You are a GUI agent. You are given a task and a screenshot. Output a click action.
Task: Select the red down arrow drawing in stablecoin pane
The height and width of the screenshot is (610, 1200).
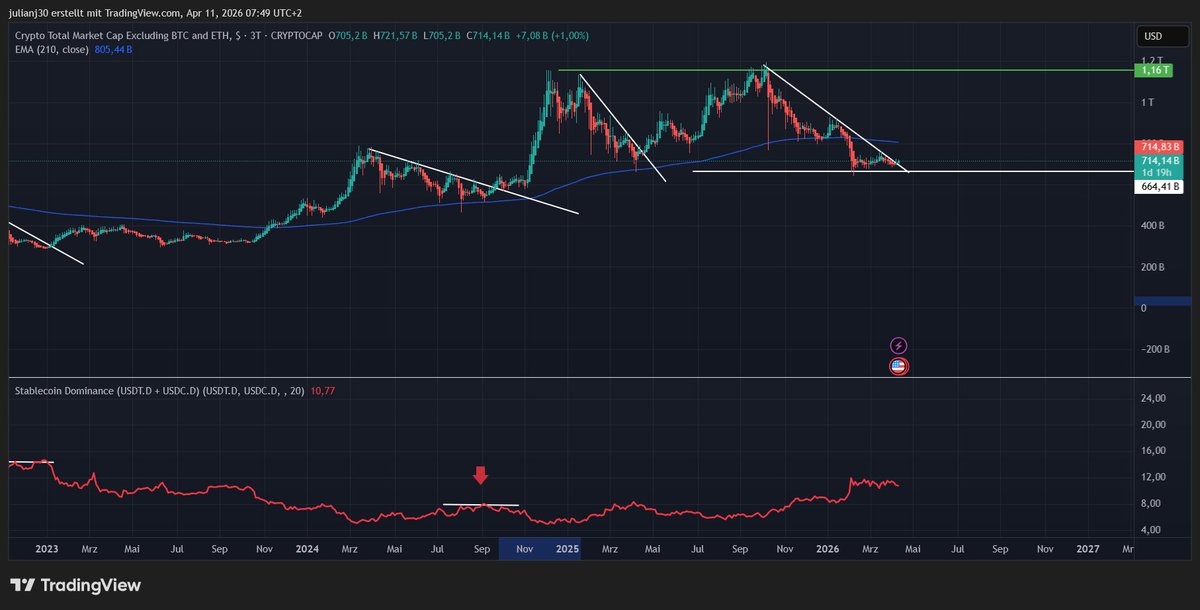click(x=481, y=475)
